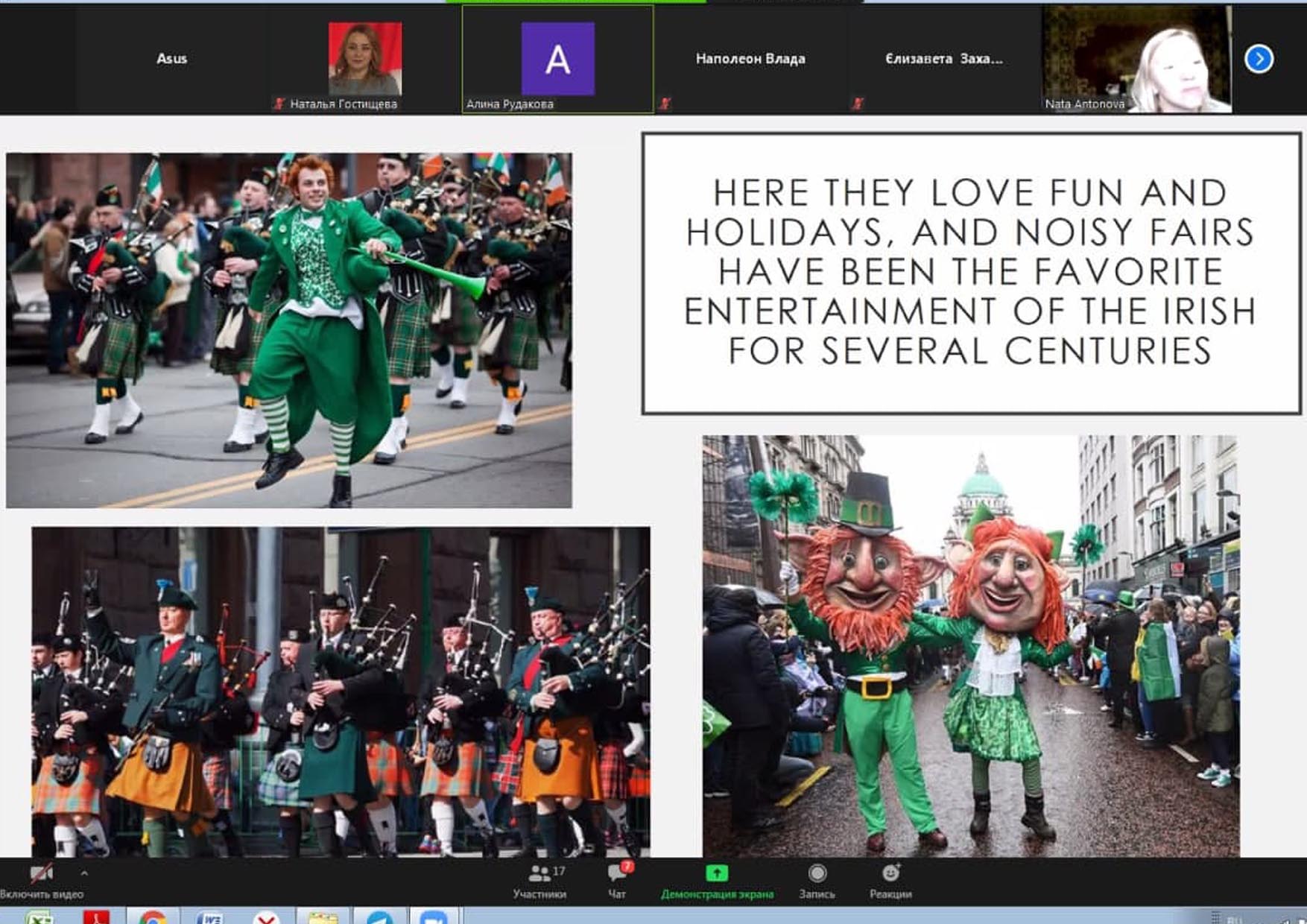Viewport: 1307px width, 924px height.
Task: Open Telegram from the taskbar
Action: (x=379, y=917)
